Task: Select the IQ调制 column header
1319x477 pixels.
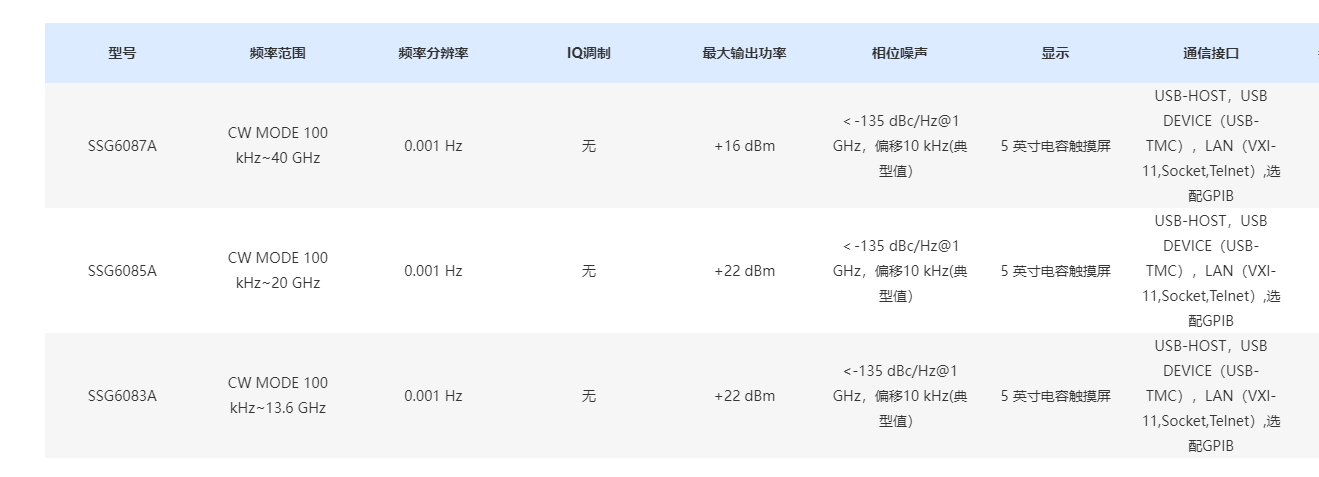Action: 588,53
